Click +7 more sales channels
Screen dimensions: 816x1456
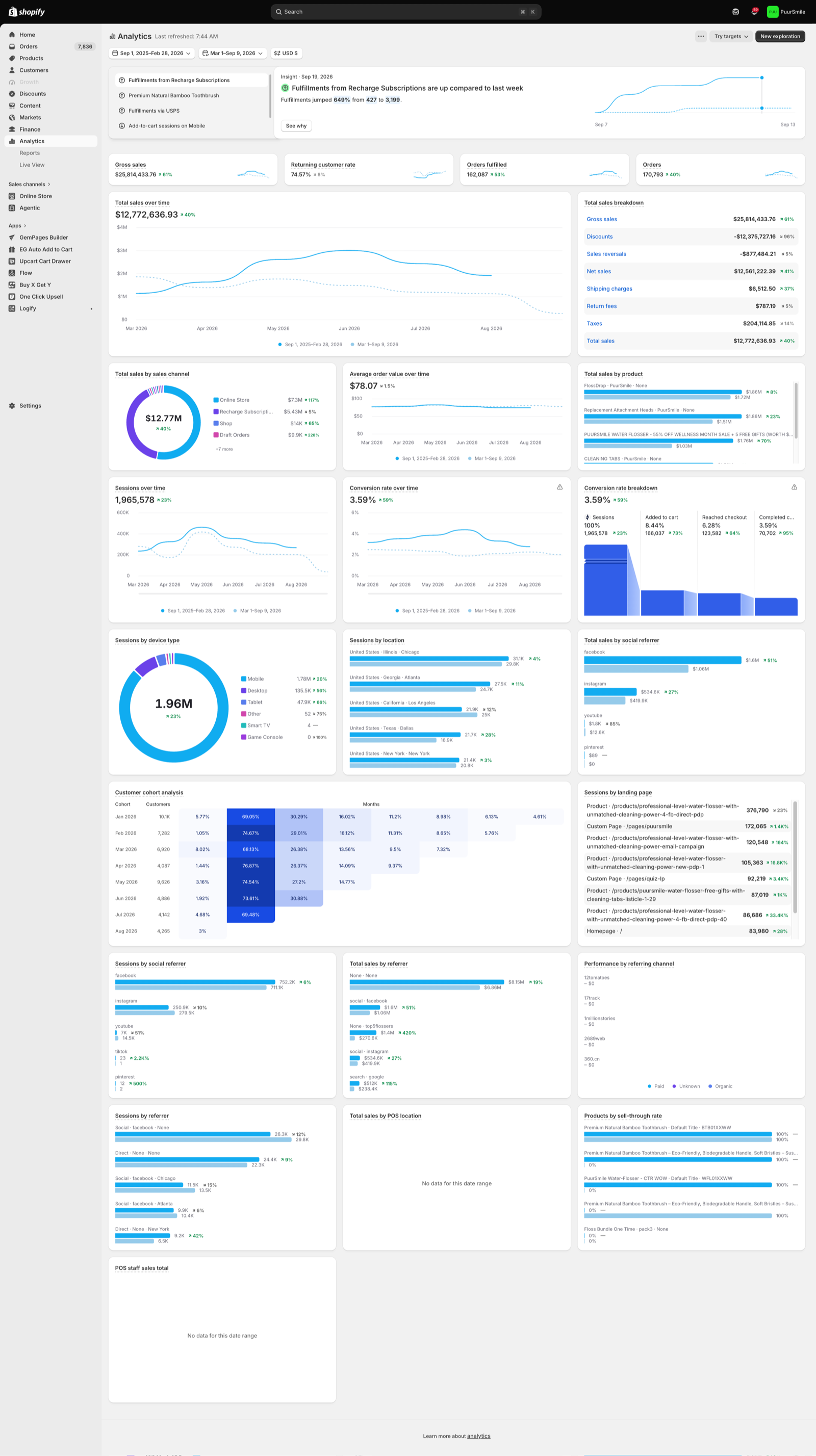tap(224, 449)
